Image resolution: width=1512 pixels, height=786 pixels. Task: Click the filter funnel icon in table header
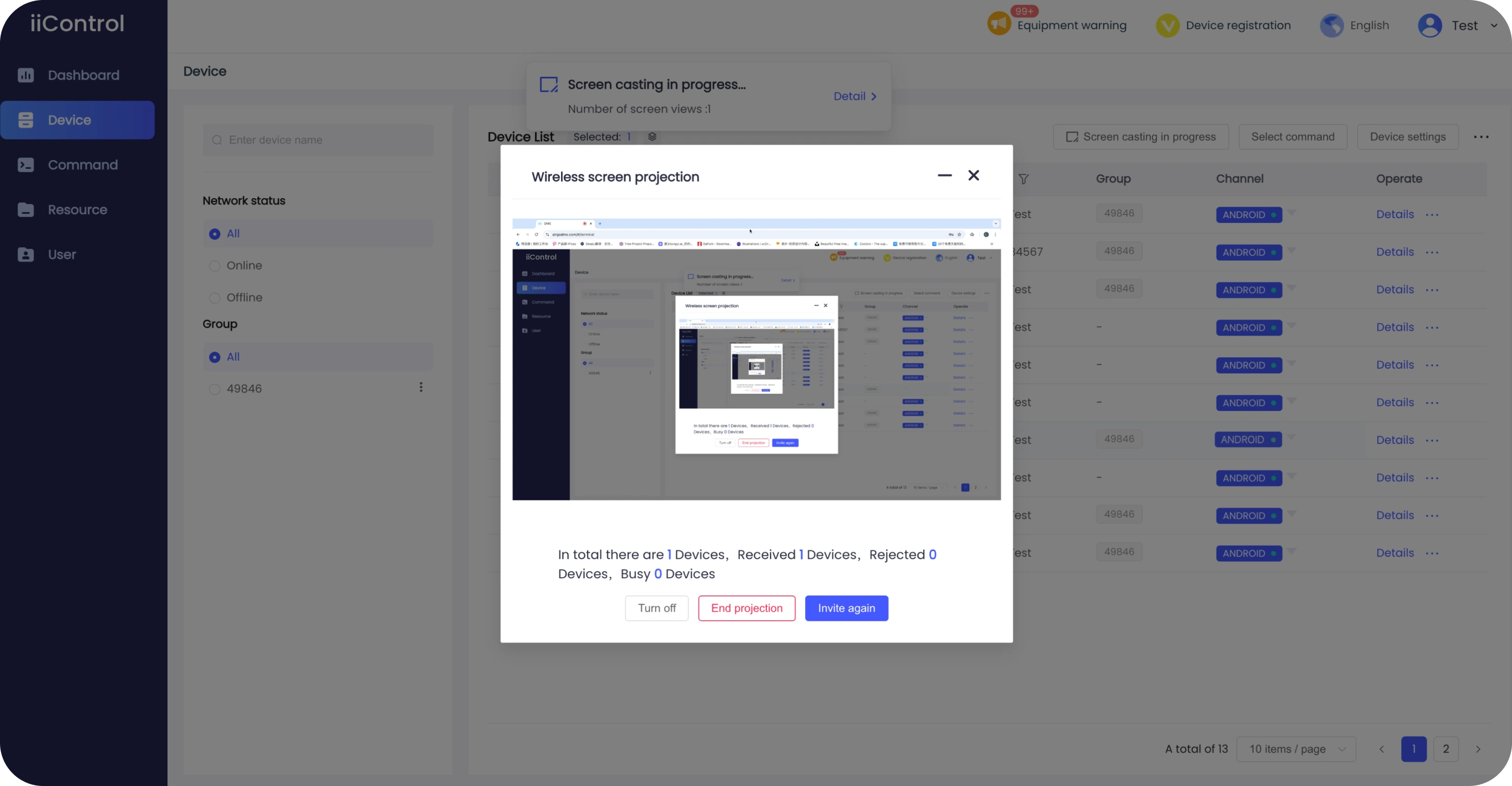(1023, 179)
